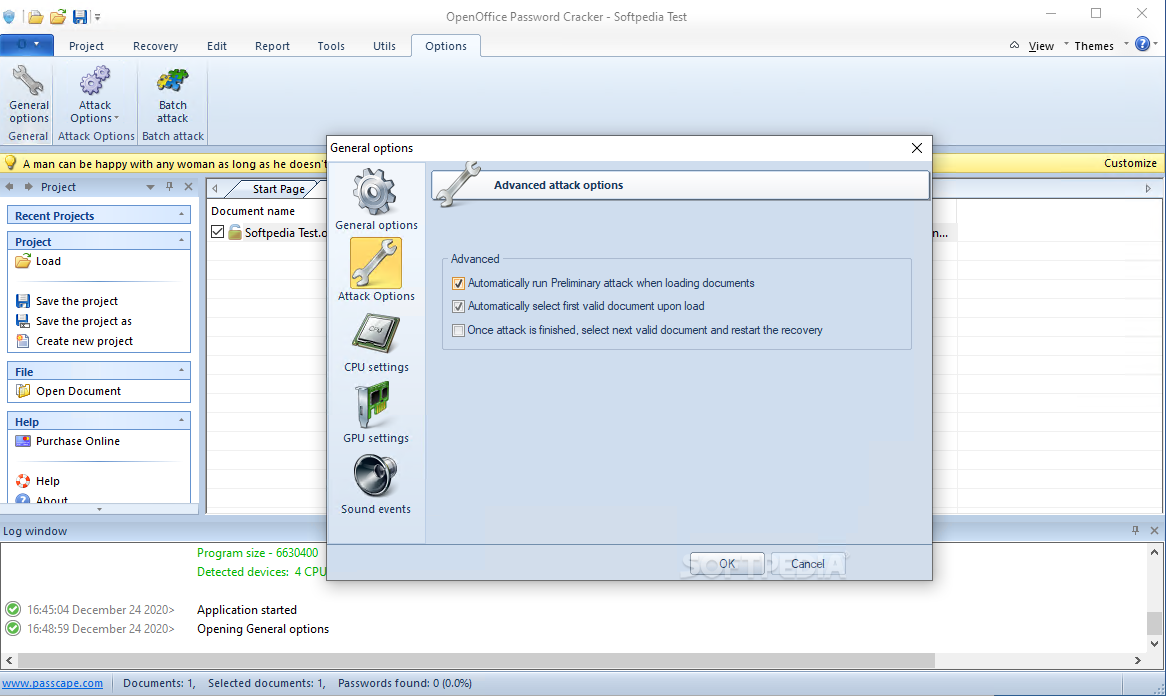Click Cancel in General options dialog

click(808, 564)
